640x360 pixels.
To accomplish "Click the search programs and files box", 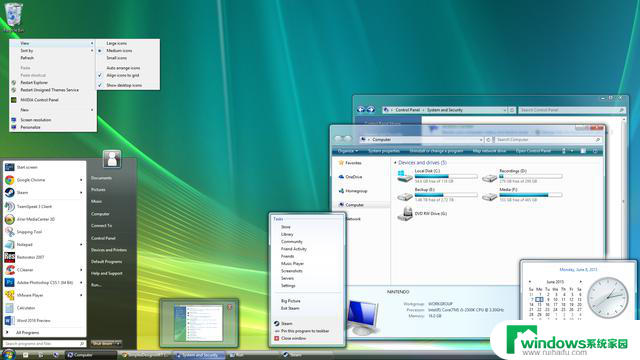I will [44, 344].
